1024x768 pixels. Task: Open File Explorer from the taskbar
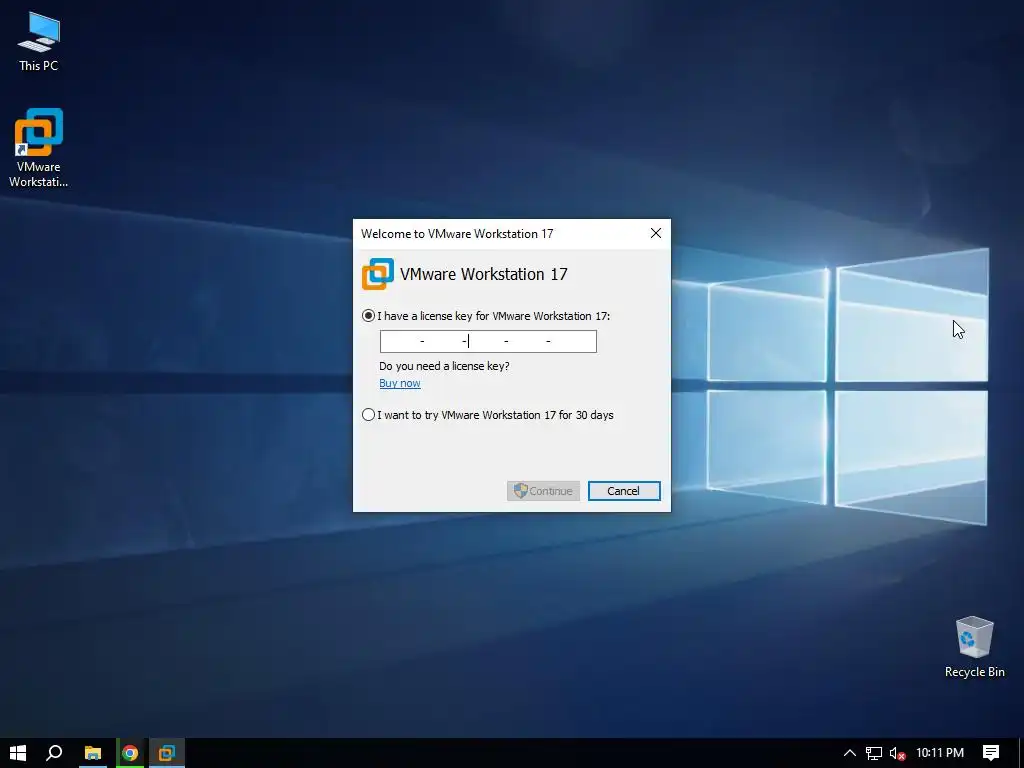(x=93, y=753)
